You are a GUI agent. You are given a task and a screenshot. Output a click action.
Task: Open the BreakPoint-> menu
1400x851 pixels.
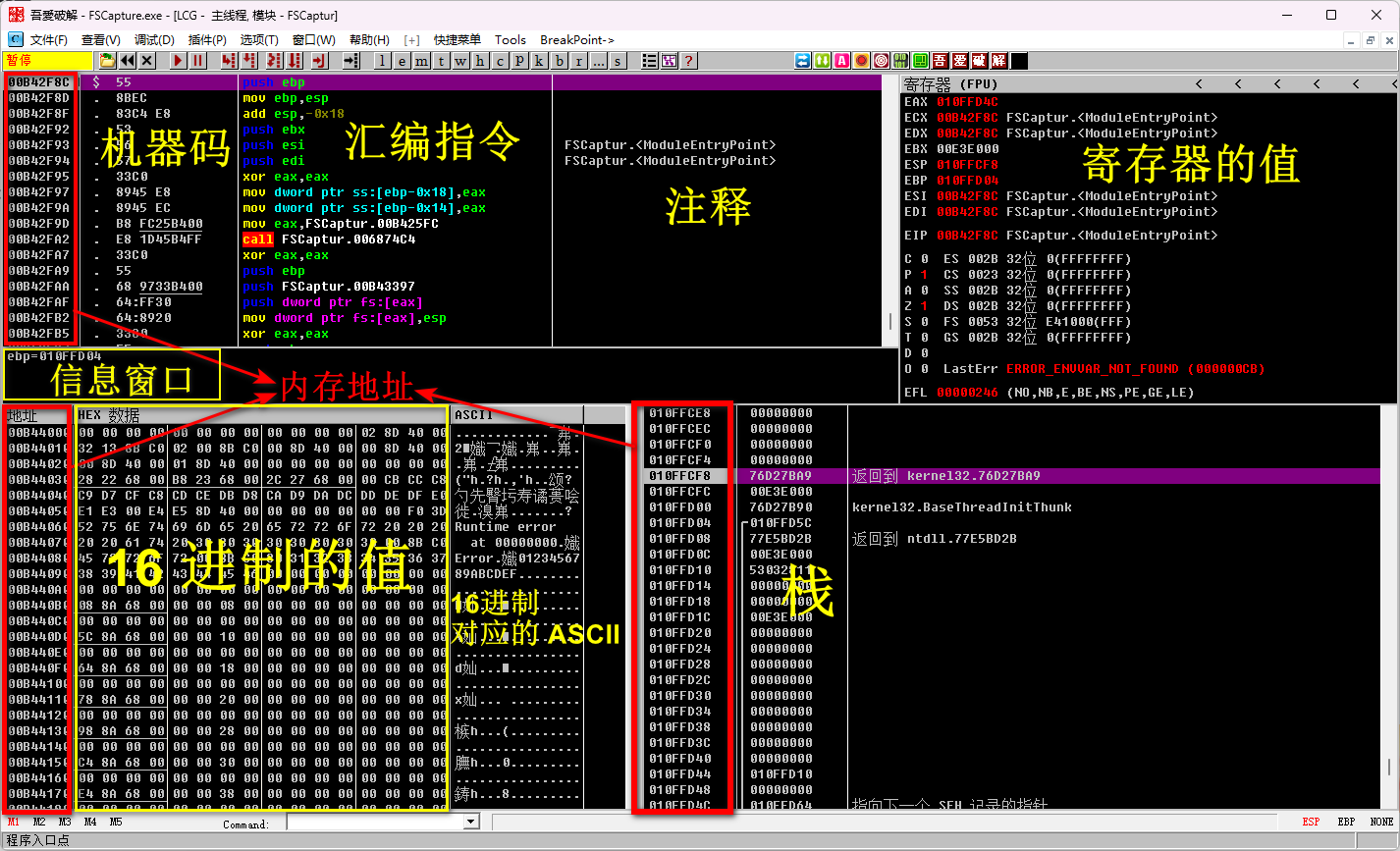pyautogui.click(x=576, y=39)
